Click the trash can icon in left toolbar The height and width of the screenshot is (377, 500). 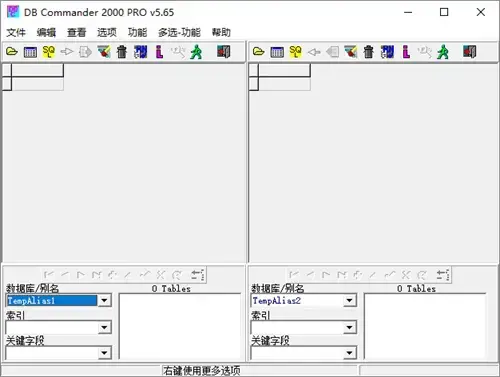tap(122, 52)
